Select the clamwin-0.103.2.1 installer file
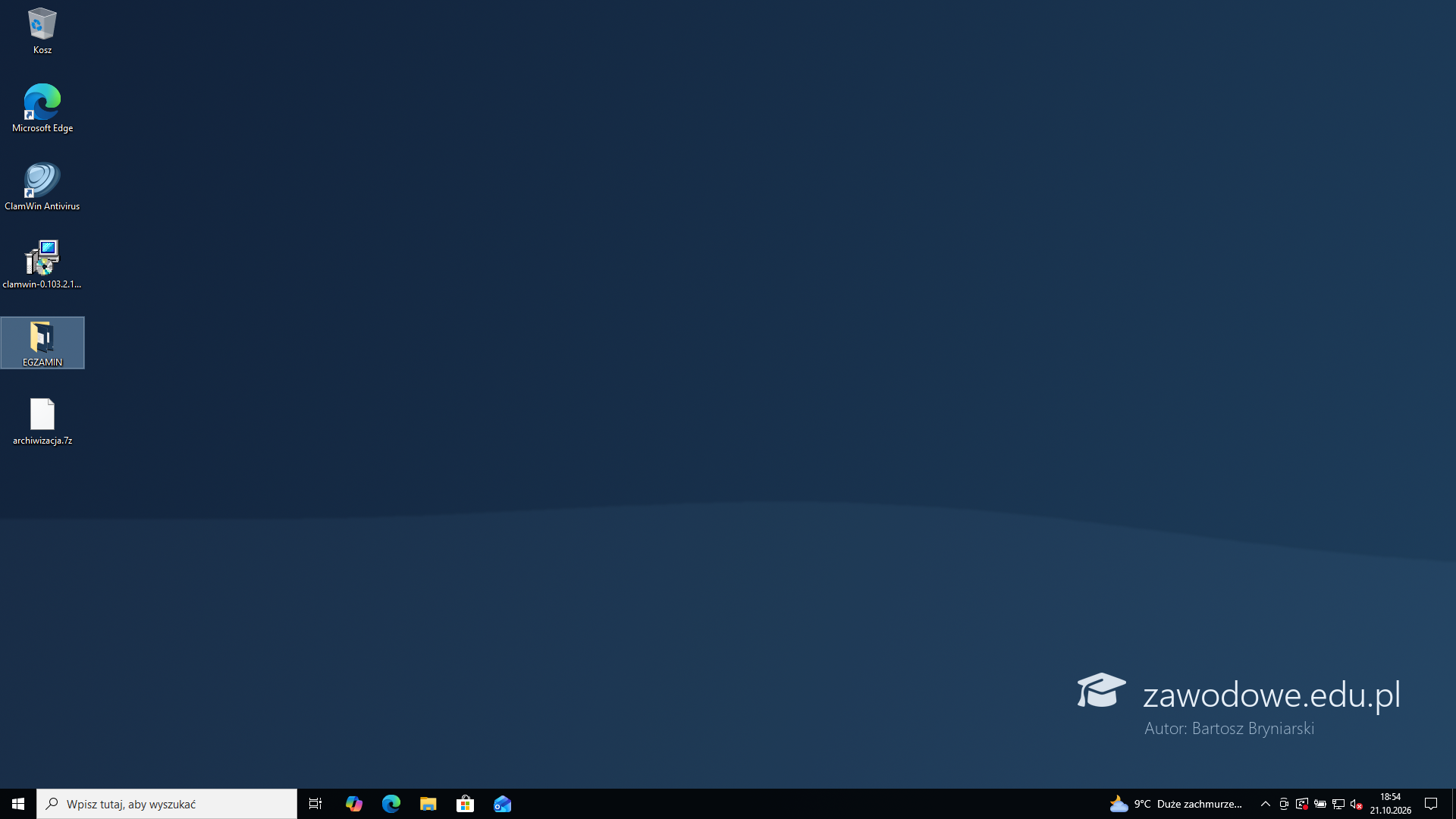1456x819 pixels. pos(42,265)
